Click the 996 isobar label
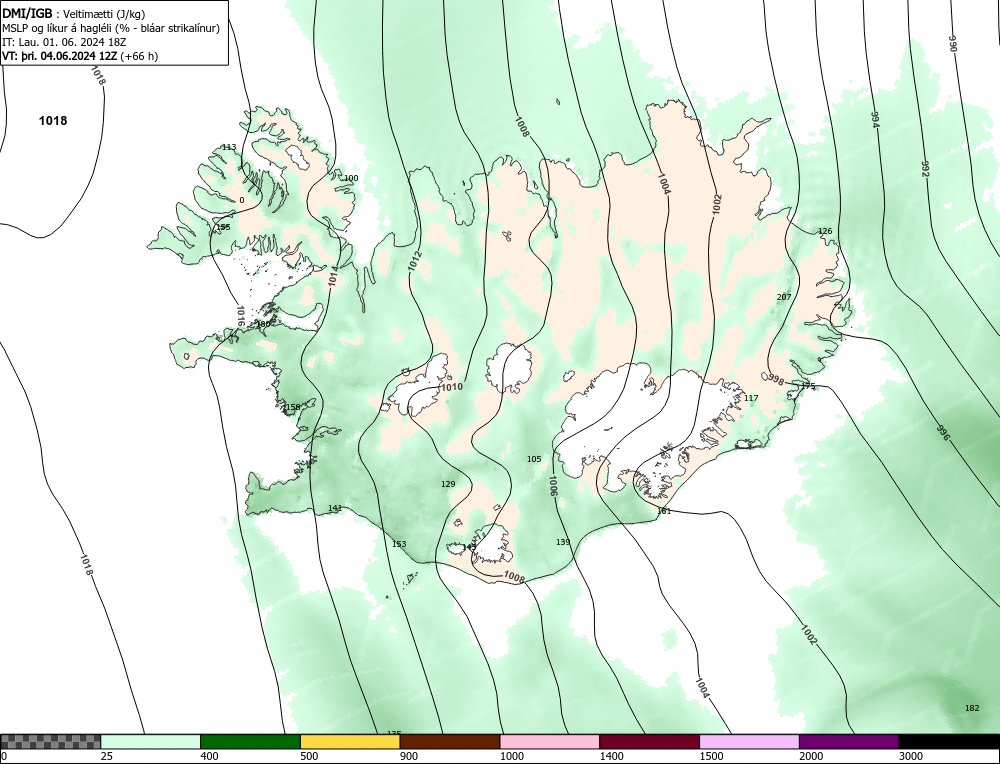The width and height of the screenshot is (1000, 764). tap(943, 432)
